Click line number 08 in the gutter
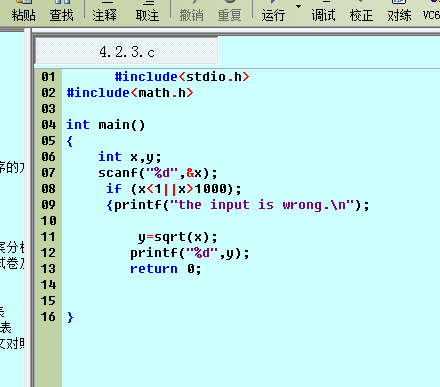The width and height of the screenshot is (440, 387). click(x=48, y=189)
